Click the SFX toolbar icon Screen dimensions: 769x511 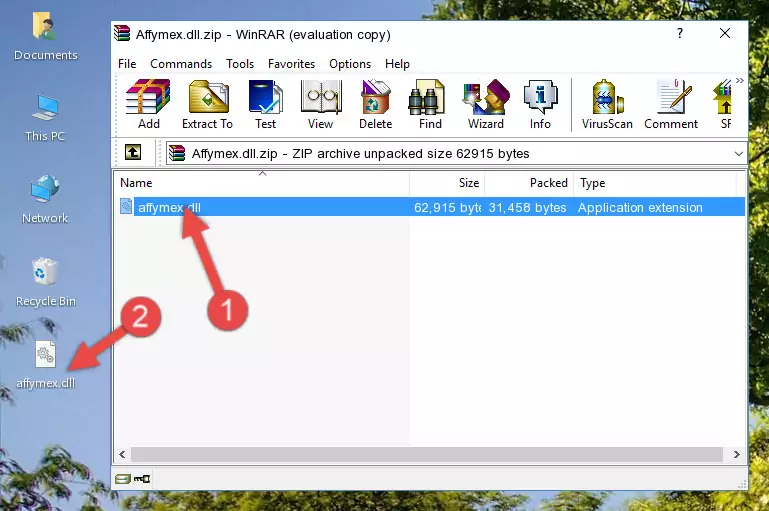point(723,104)
